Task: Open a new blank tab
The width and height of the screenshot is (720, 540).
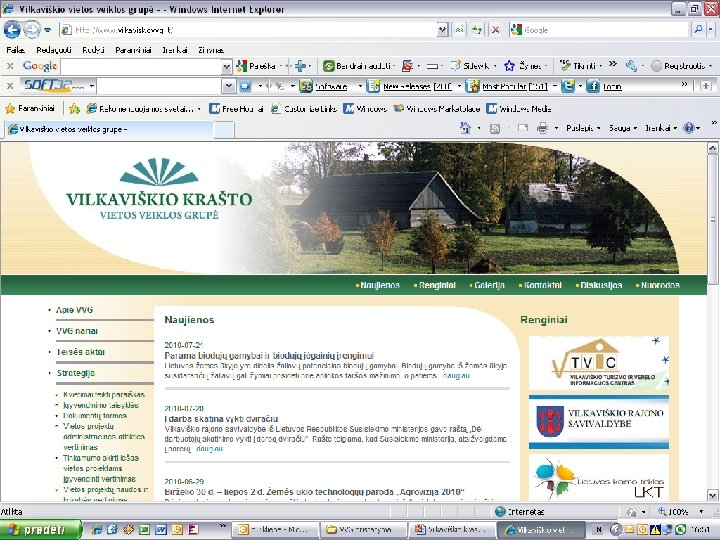Action: [x=224, y=130]
